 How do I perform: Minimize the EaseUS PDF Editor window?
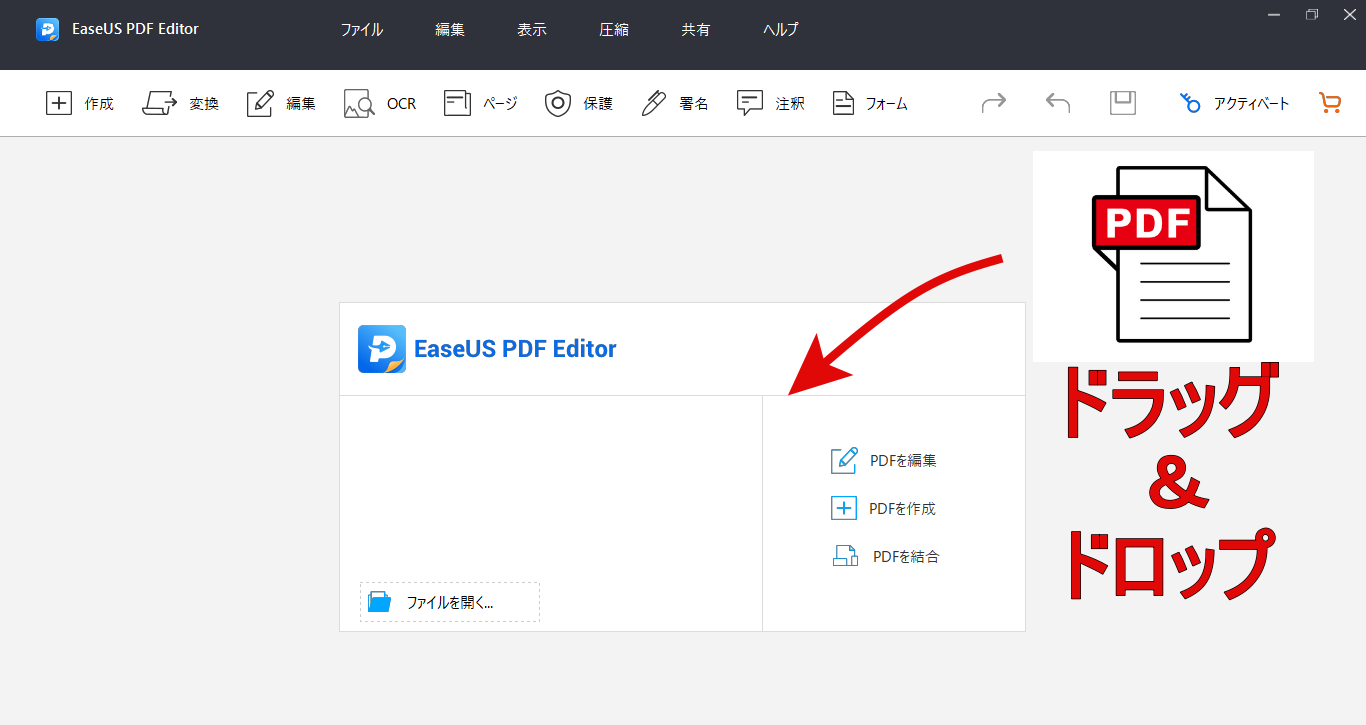[1273, 14]
